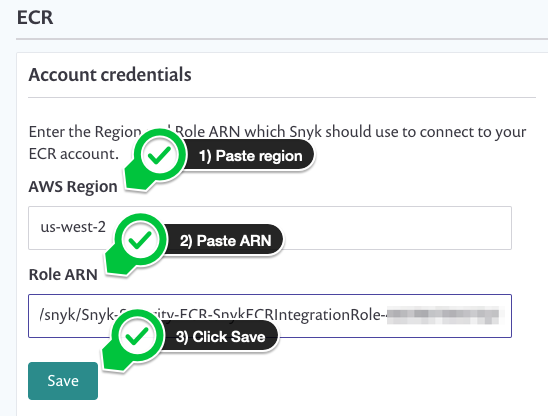The width and height of the screenshot is (548, 416).
Task: Click the '1) Paste region' callout label
Action: point(250,156)
